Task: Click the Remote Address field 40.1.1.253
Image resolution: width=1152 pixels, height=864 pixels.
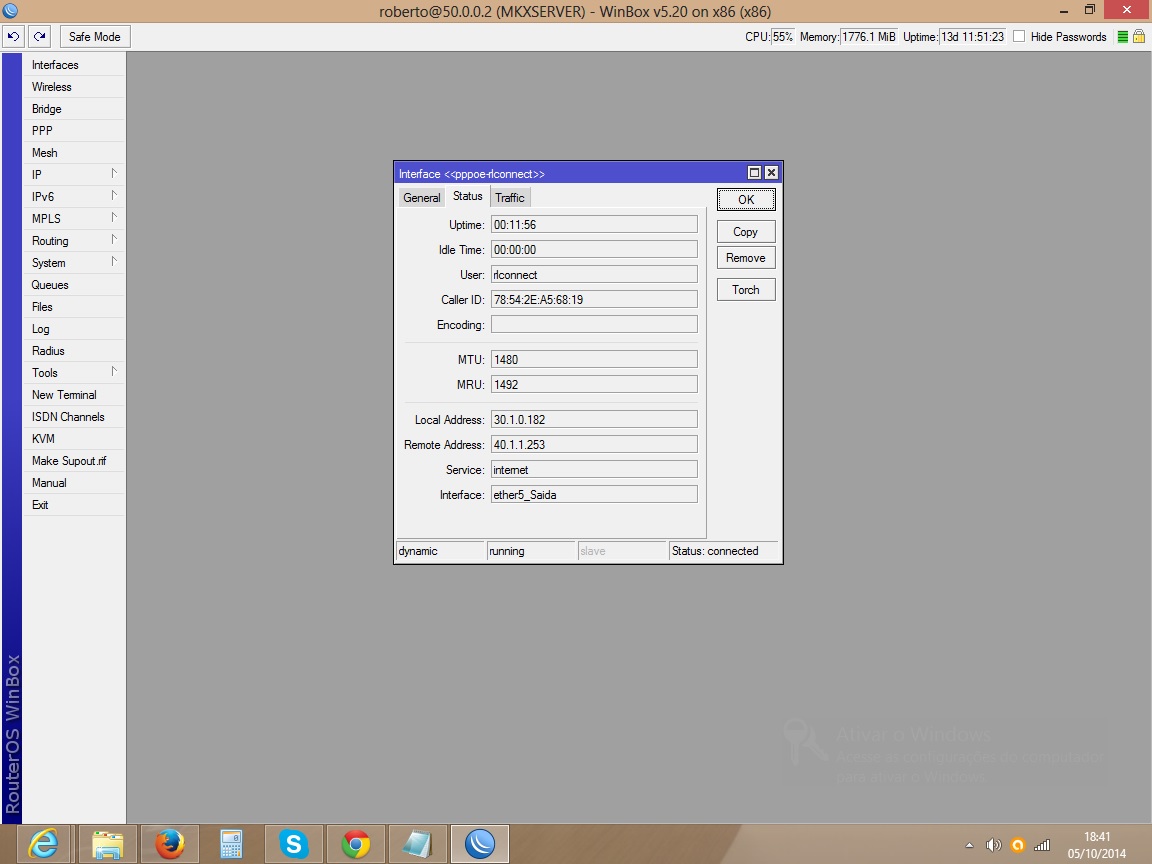Action: [x=594, y=445]
